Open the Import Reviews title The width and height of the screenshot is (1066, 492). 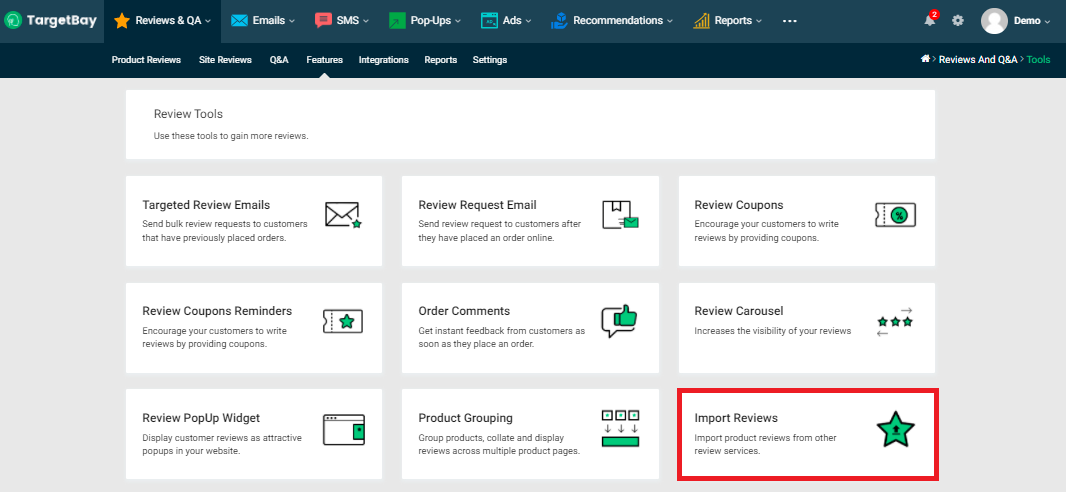point(736,417)
